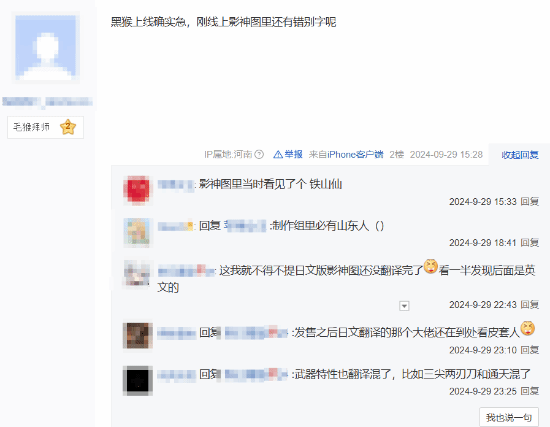This screenshot has height=427, width=550.
Task: Click 我也说一句 button
Action: (509, 417)
